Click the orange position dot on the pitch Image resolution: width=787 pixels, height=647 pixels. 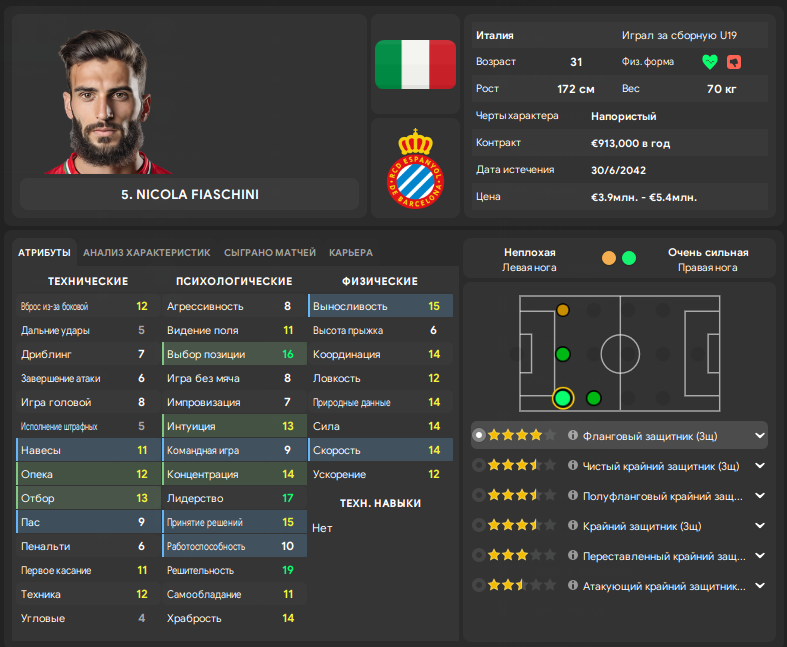(563, 310)
